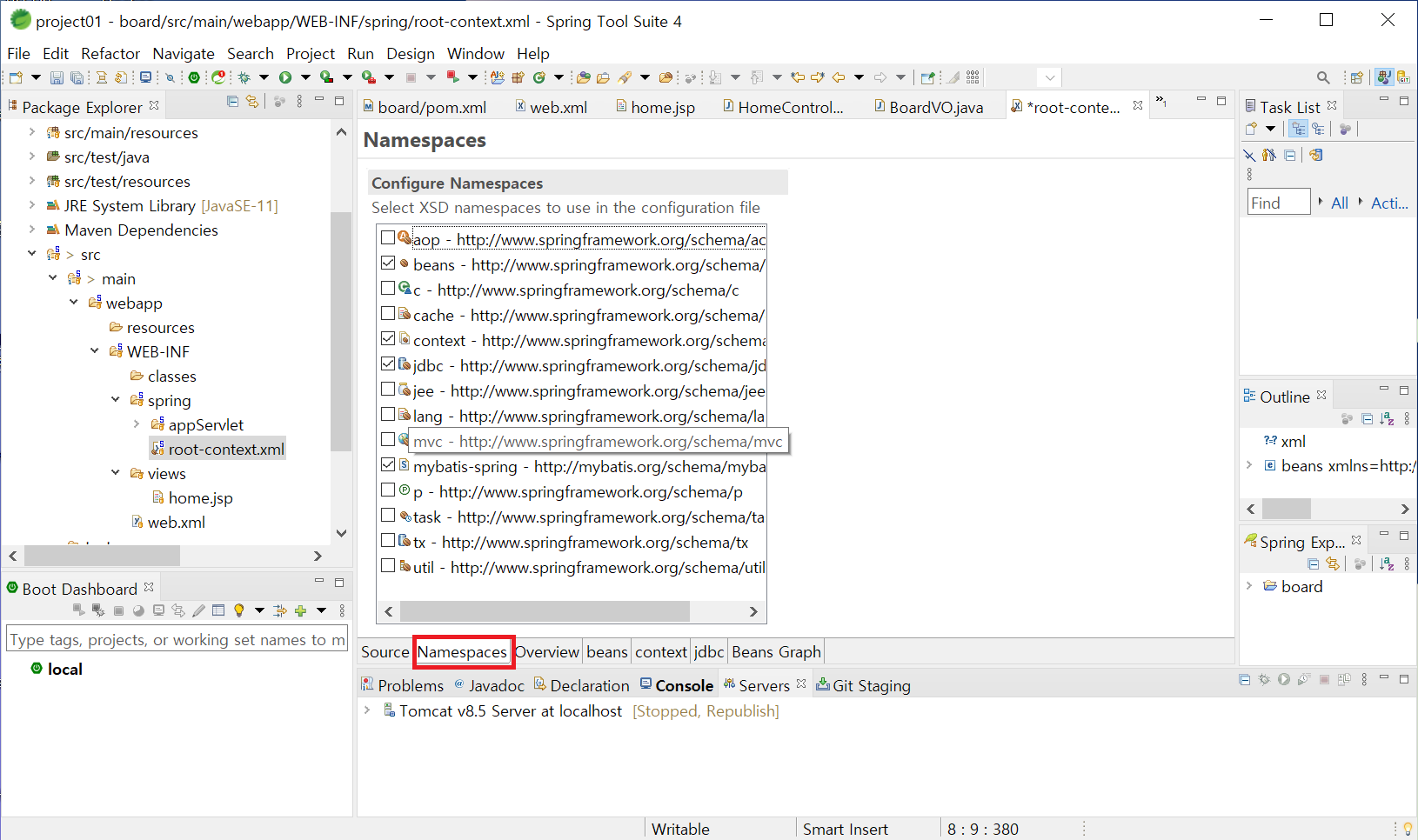This screenshot has width=1418, height=840.
Task: Switch to the Beans Graph tab
Action: coord(776,652)
